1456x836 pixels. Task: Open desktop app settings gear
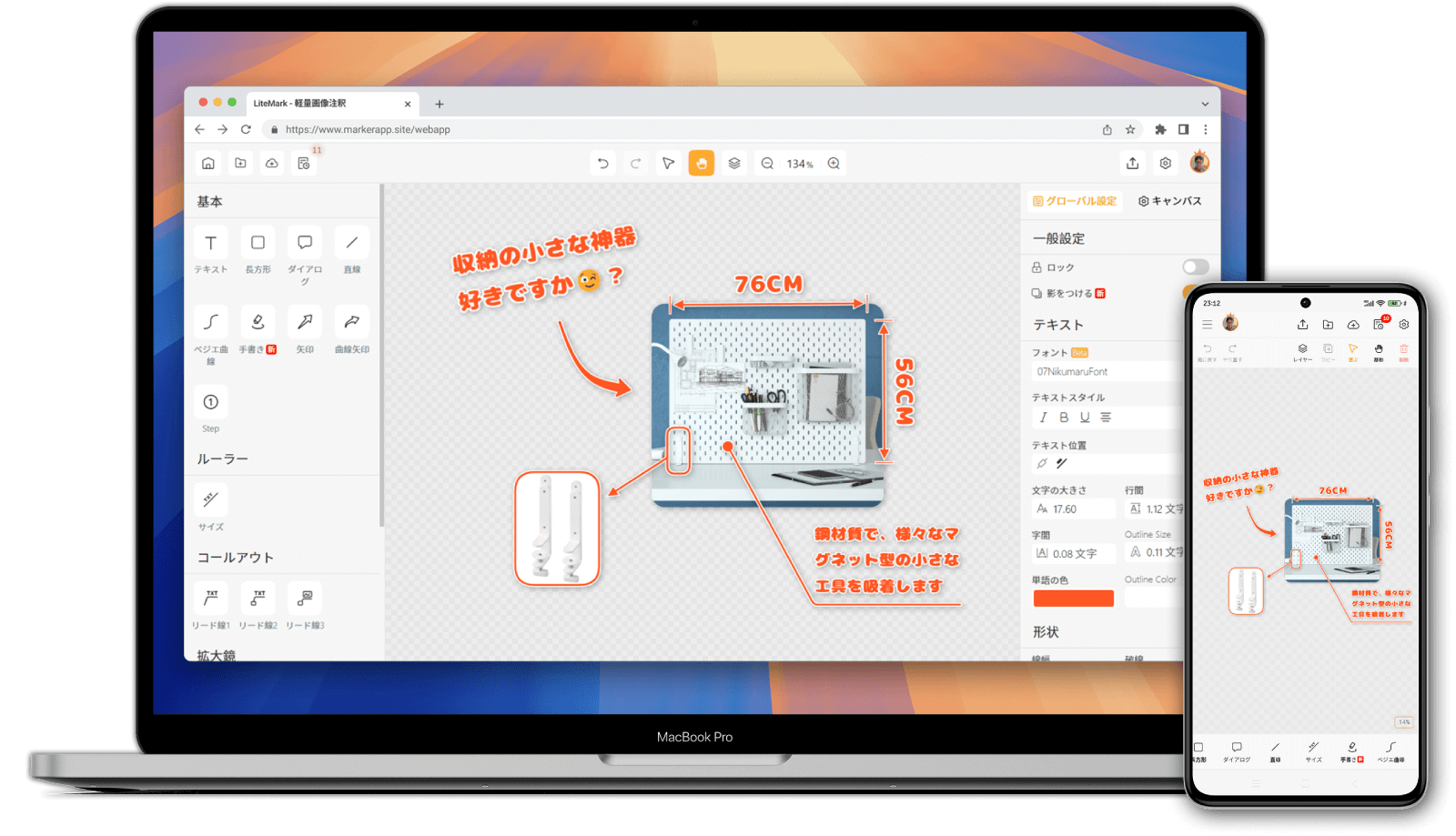1166,163
